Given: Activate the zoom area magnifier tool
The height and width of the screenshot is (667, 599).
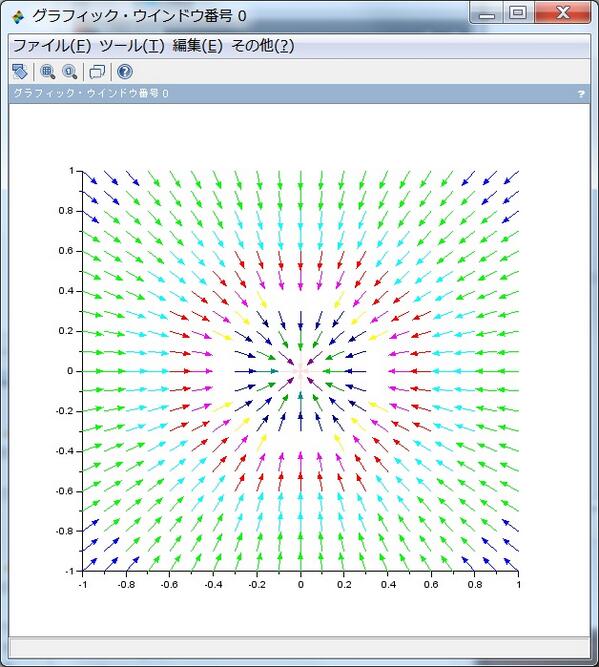Looking at the screenshot, I should tap(48, 72).
